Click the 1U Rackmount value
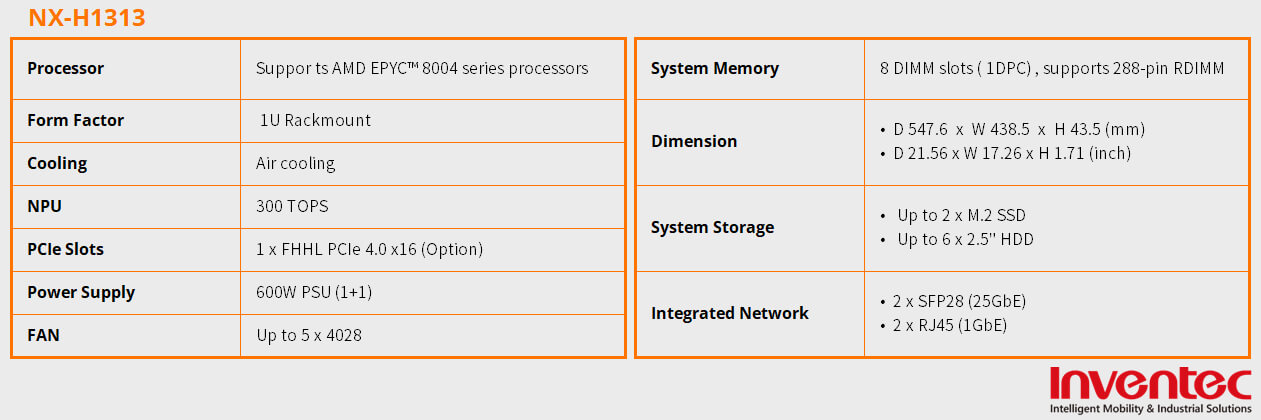Image resolution: width=1261 pixels, height=420 pixels. (x=315, y=120)
